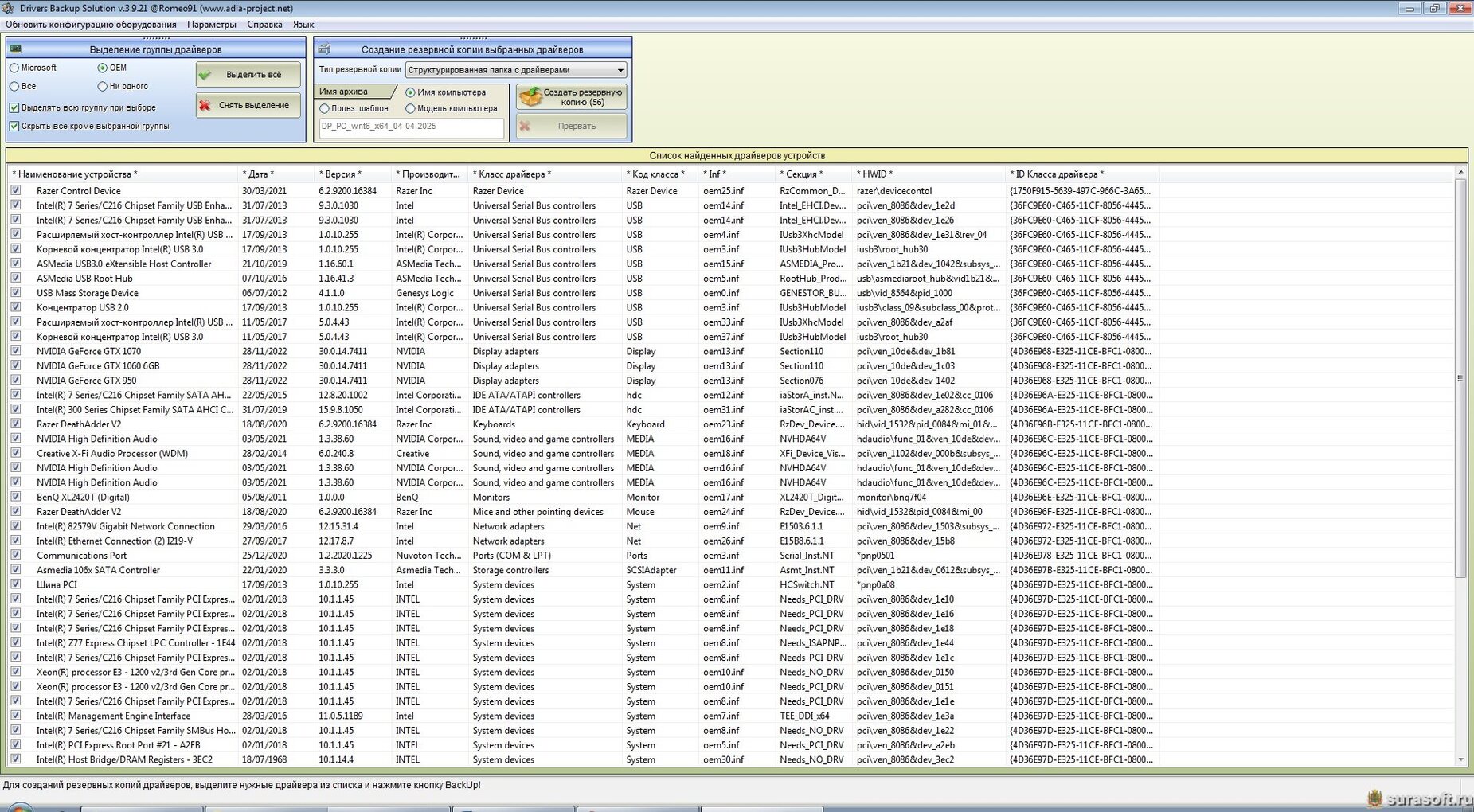1474x812 pixels.
Task: Sort by Дата column header
Action: [276, 174]
